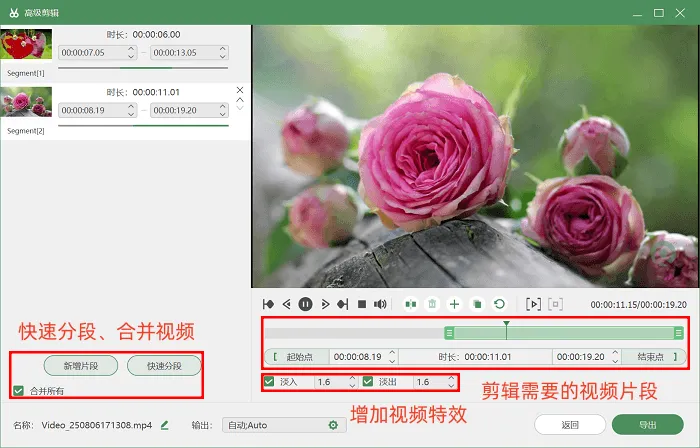Toggle 合并所有 checkbox

18,391
